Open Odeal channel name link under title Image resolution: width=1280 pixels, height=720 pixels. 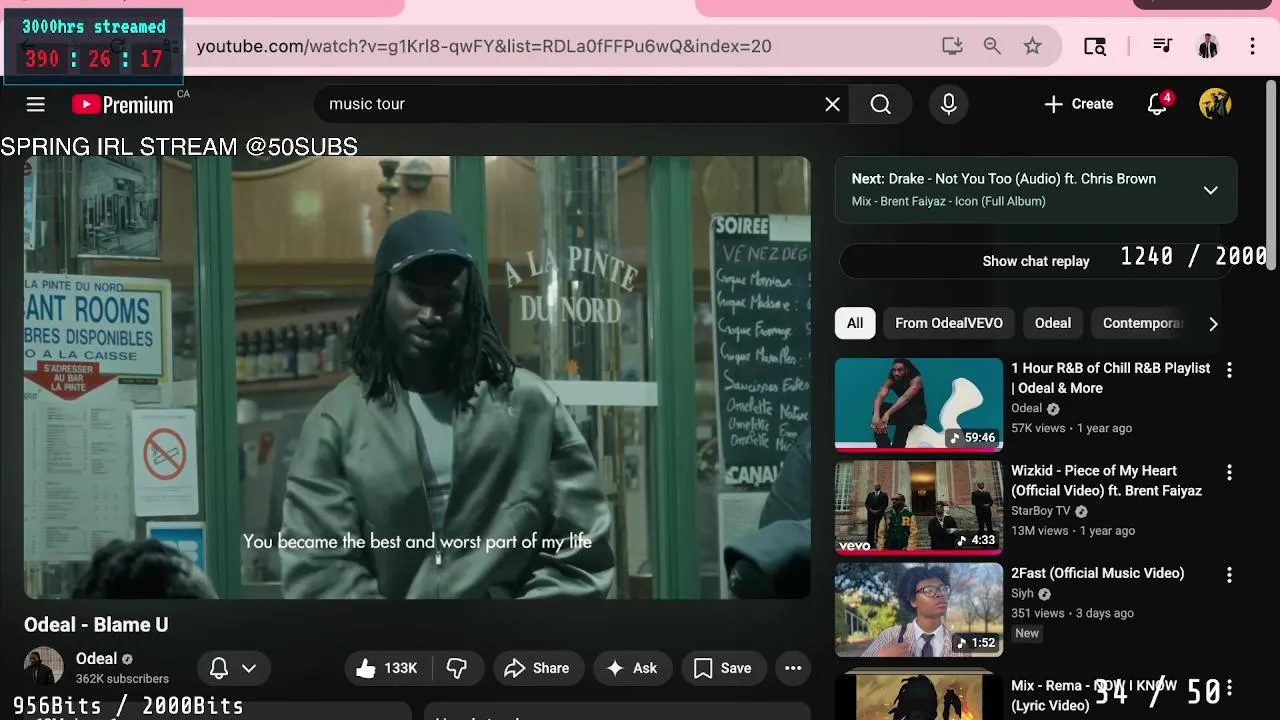(x=96, y=659)
